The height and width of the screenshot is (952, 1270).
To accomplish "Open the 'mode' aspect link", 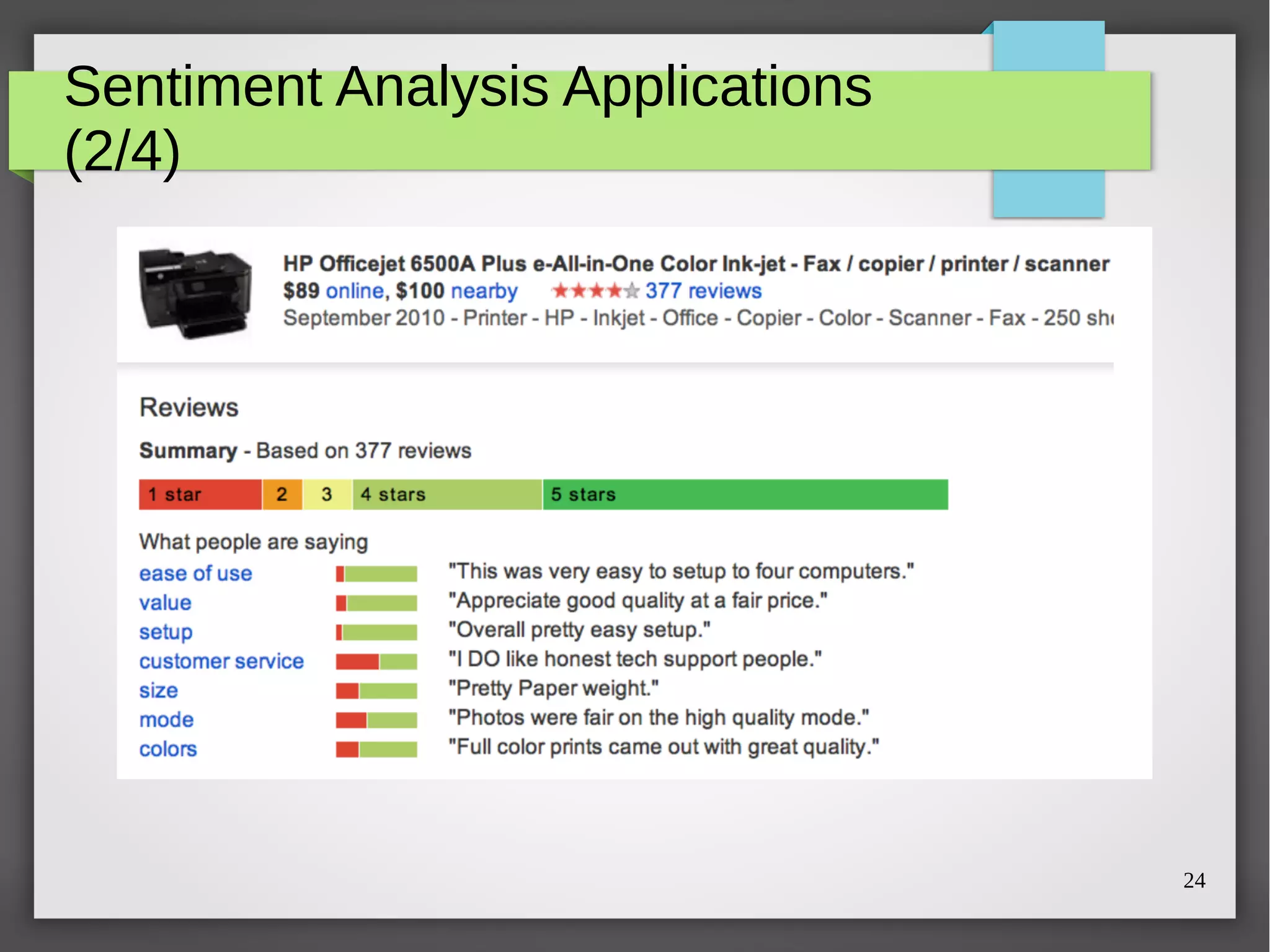I will (x=166, y=719).
